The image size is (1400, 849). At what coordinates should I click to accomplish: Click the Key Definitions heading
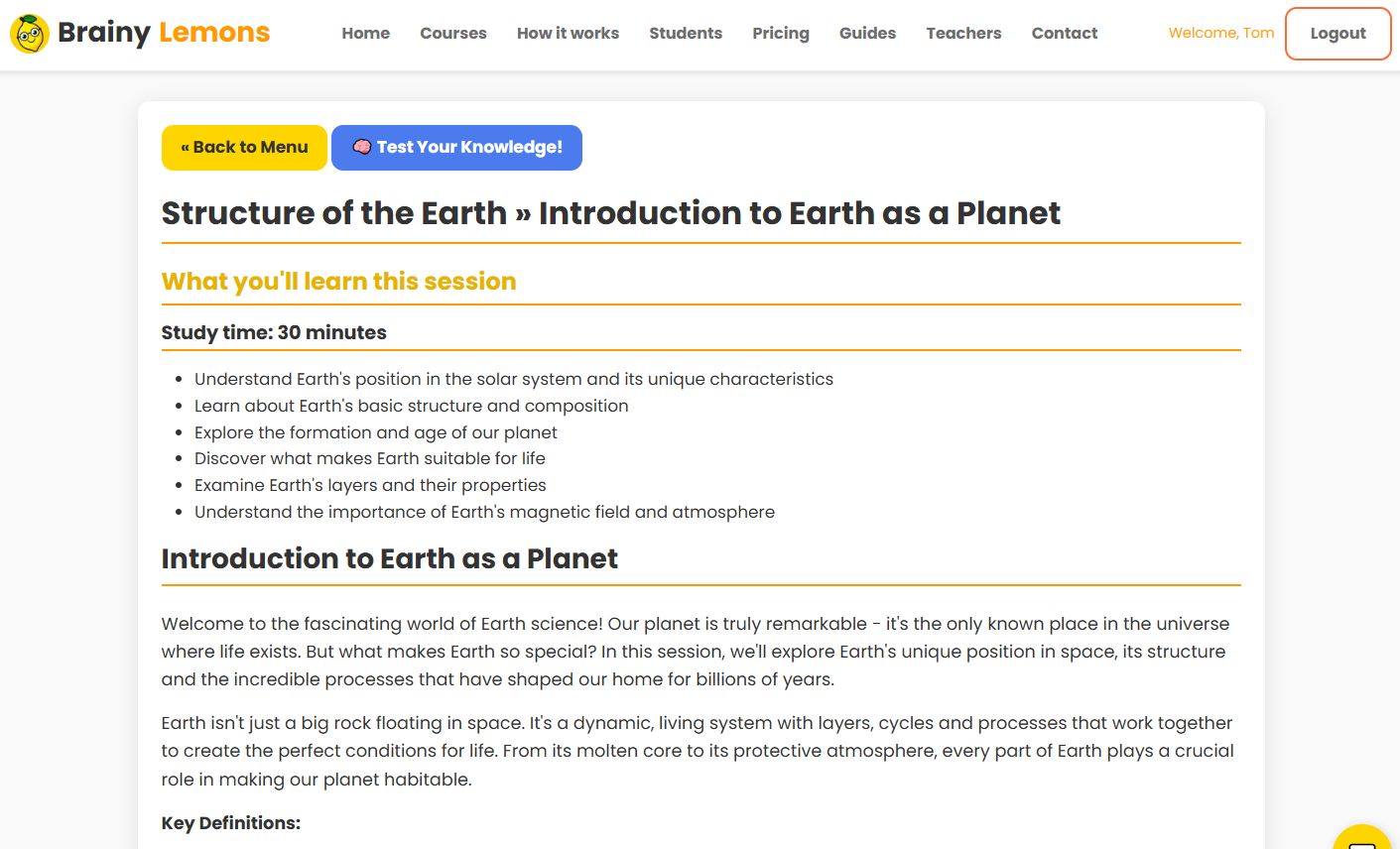pyautogui.click(x=232, y=823)
